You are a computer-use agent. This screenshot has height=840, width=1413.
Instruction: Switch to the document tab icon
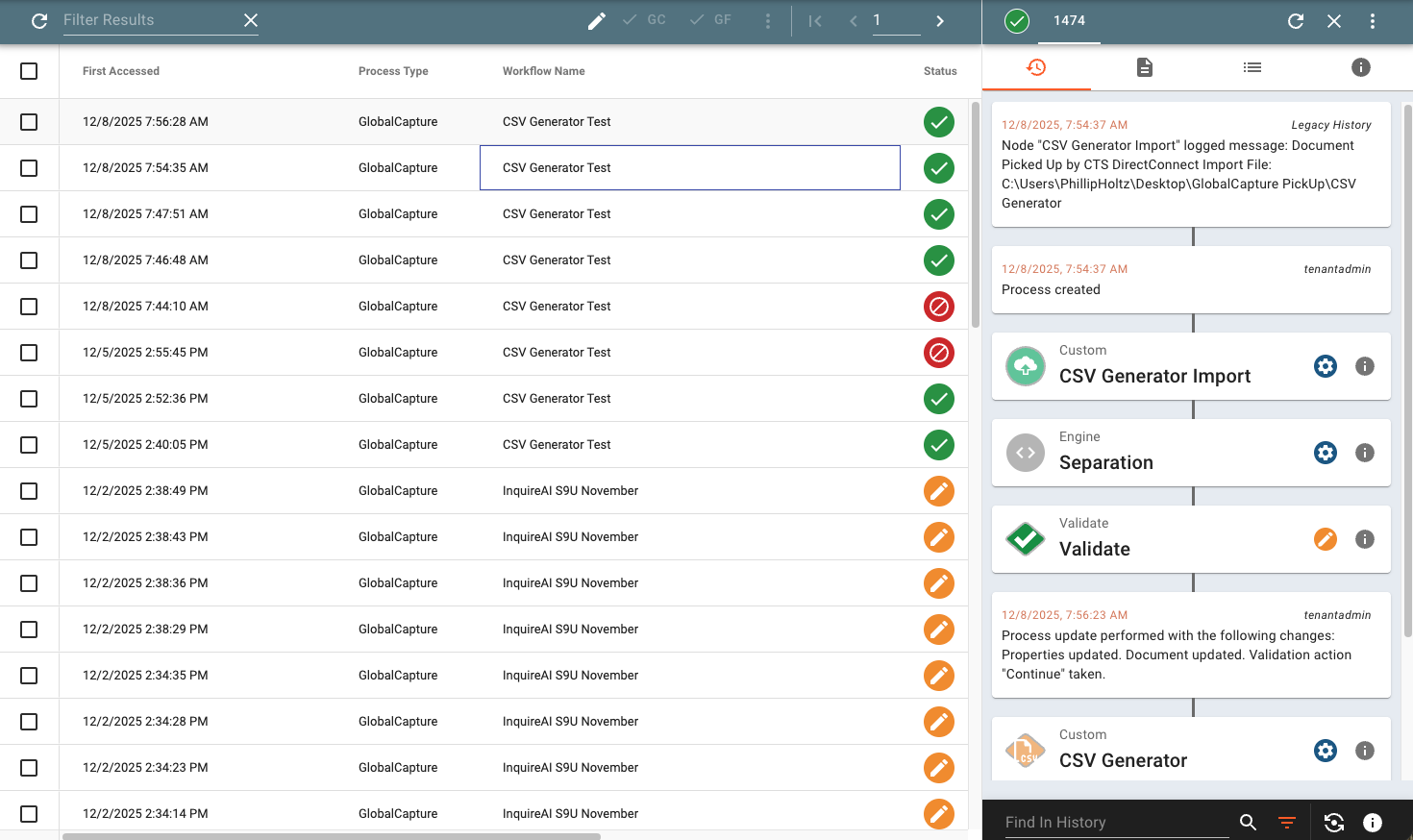pos(1144,67)
